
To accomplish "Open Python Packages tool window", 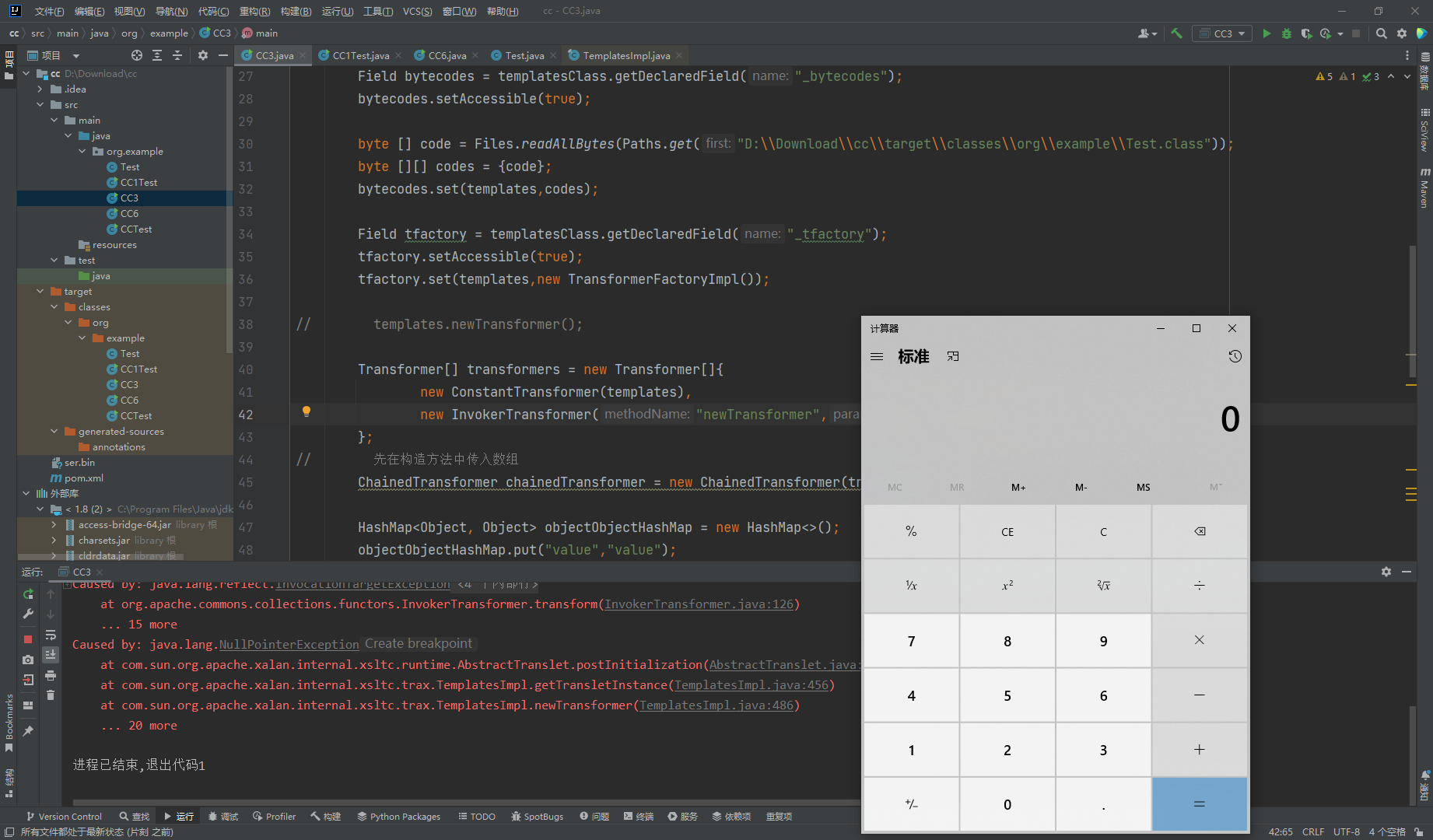I will [398, 817].
